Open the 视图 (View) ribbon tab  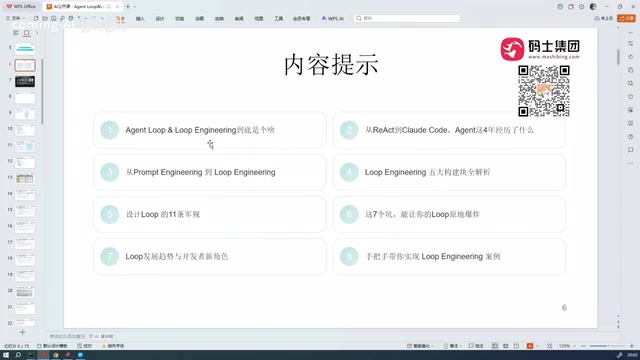click(259, 19)
